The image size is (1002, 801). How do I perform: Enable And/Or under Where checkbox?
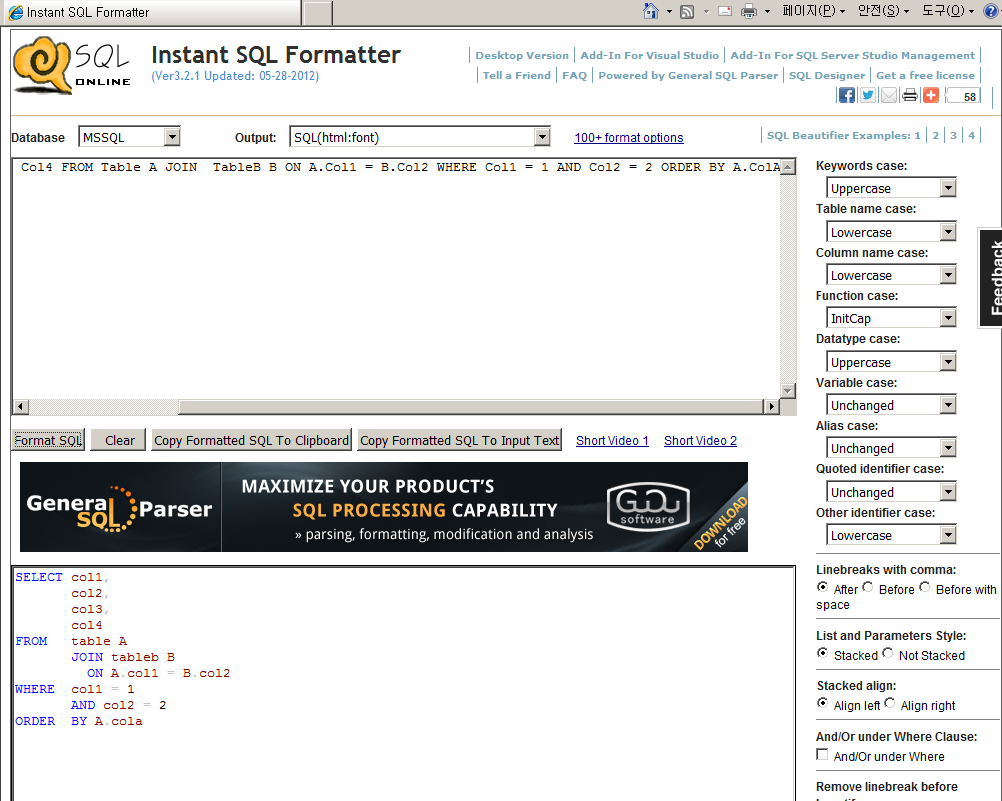822,754
